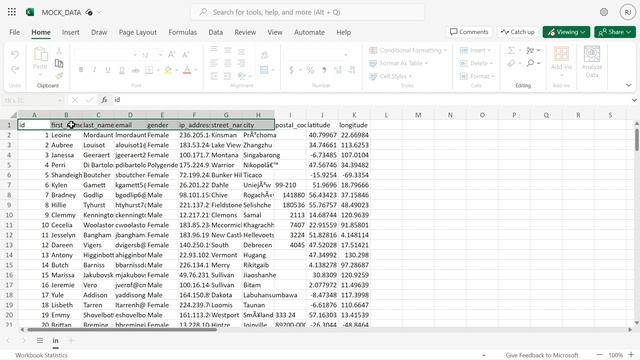
Task: Open Cell Styles dropdown
Action: [x=390, y=76]
